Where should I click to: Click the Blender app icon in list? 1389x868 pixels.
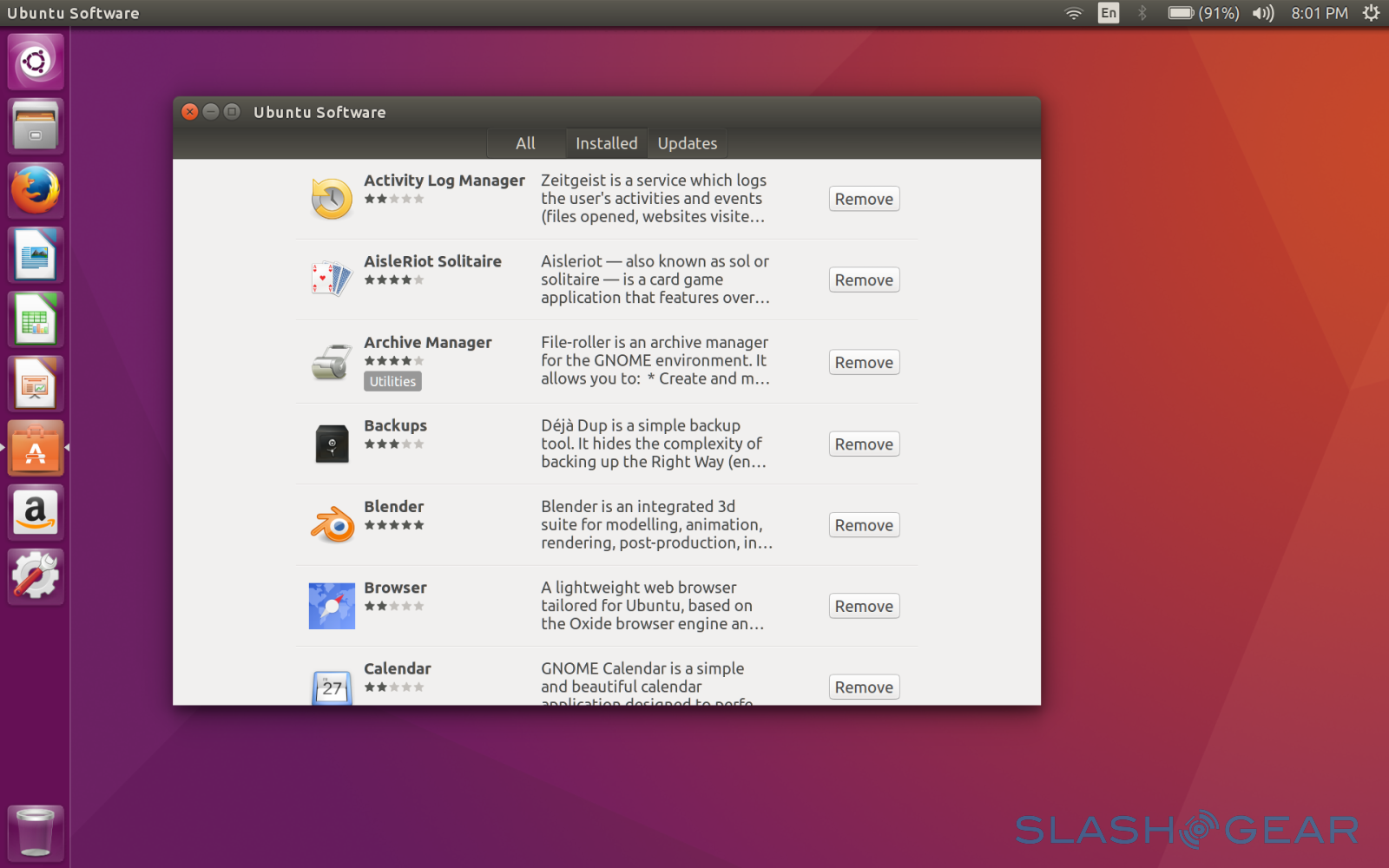tap(332, 525)
